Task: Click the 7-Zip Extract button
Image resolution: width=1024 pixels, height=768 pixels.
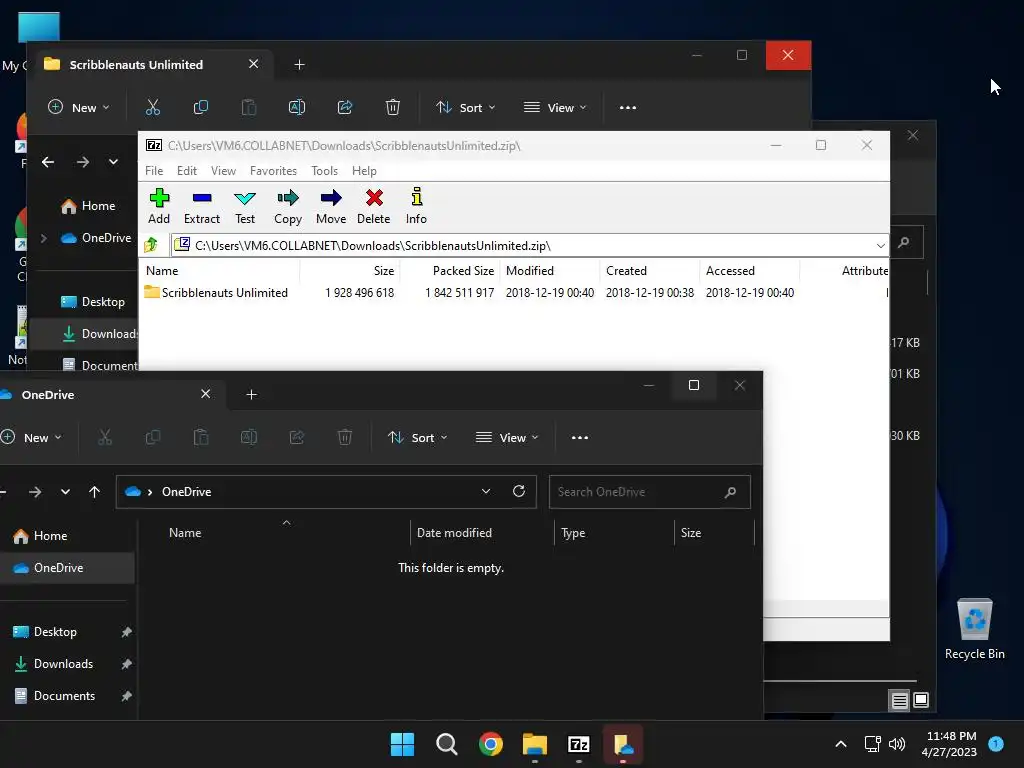Action: [x=202, y=206]
